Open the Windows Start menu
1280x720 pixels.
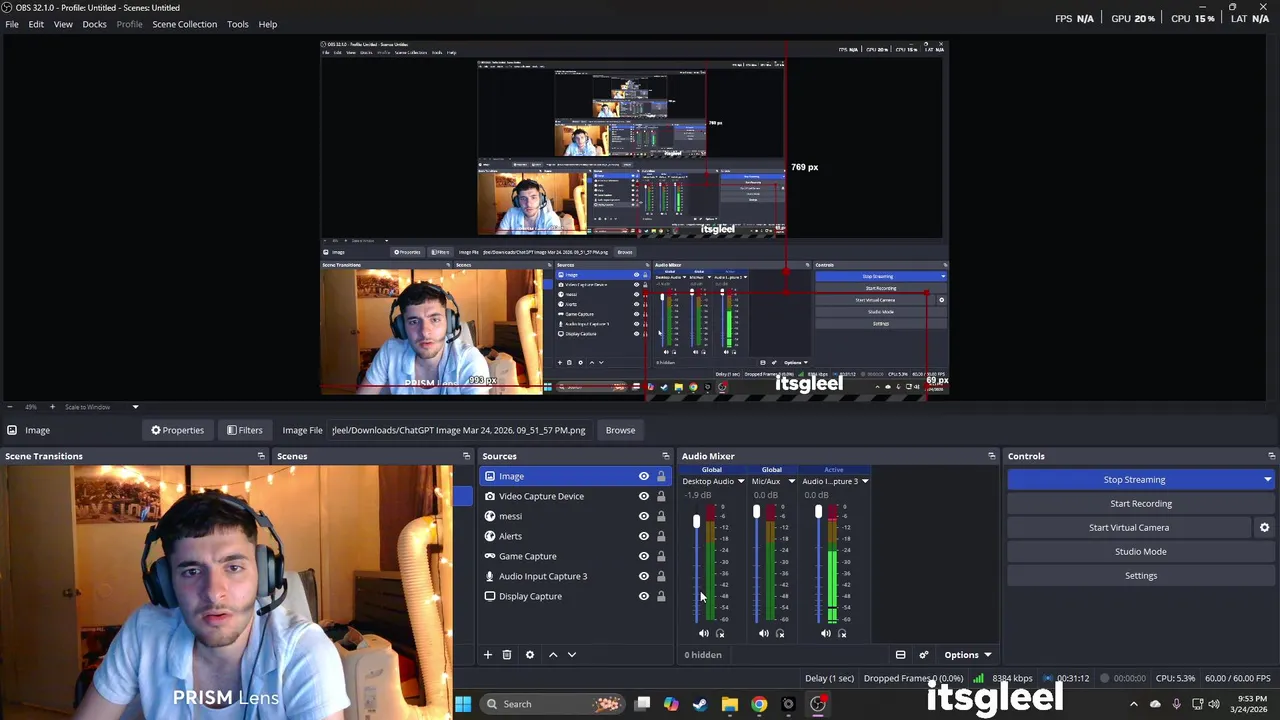pyautogui.click(x=463, y=704)
